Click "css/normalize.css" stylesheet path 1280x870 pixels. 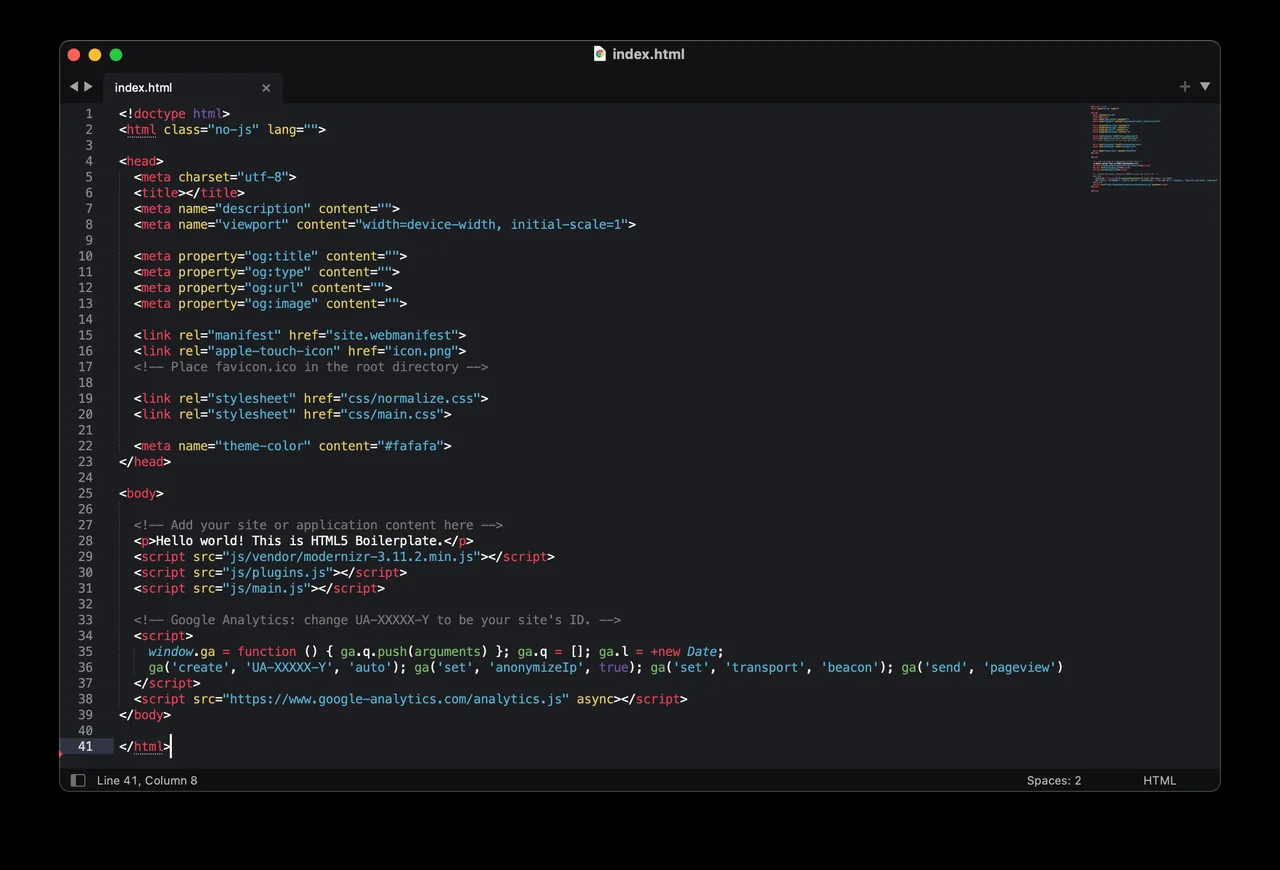tap(411, 398)
